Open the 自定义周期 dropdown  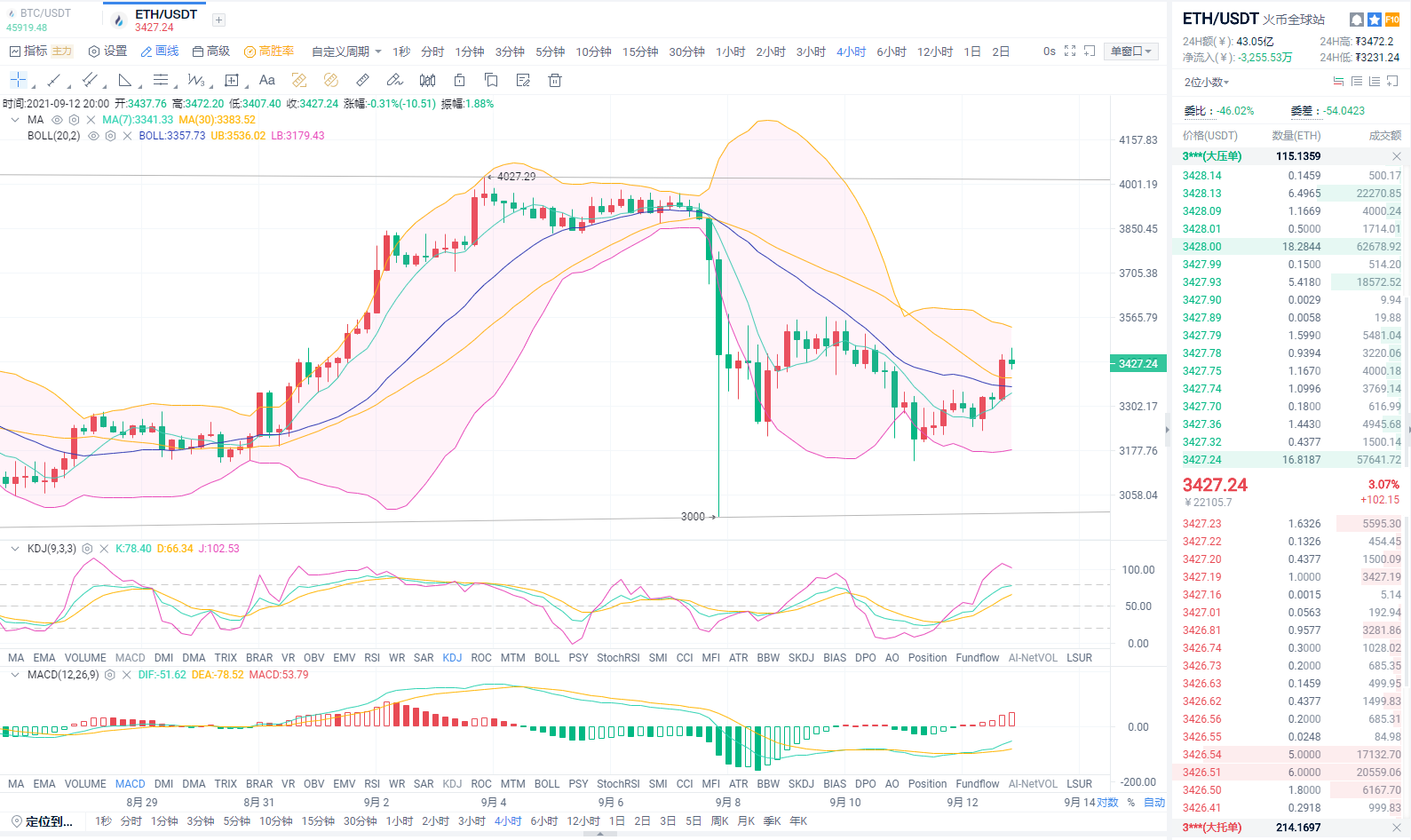coord(346,52)
